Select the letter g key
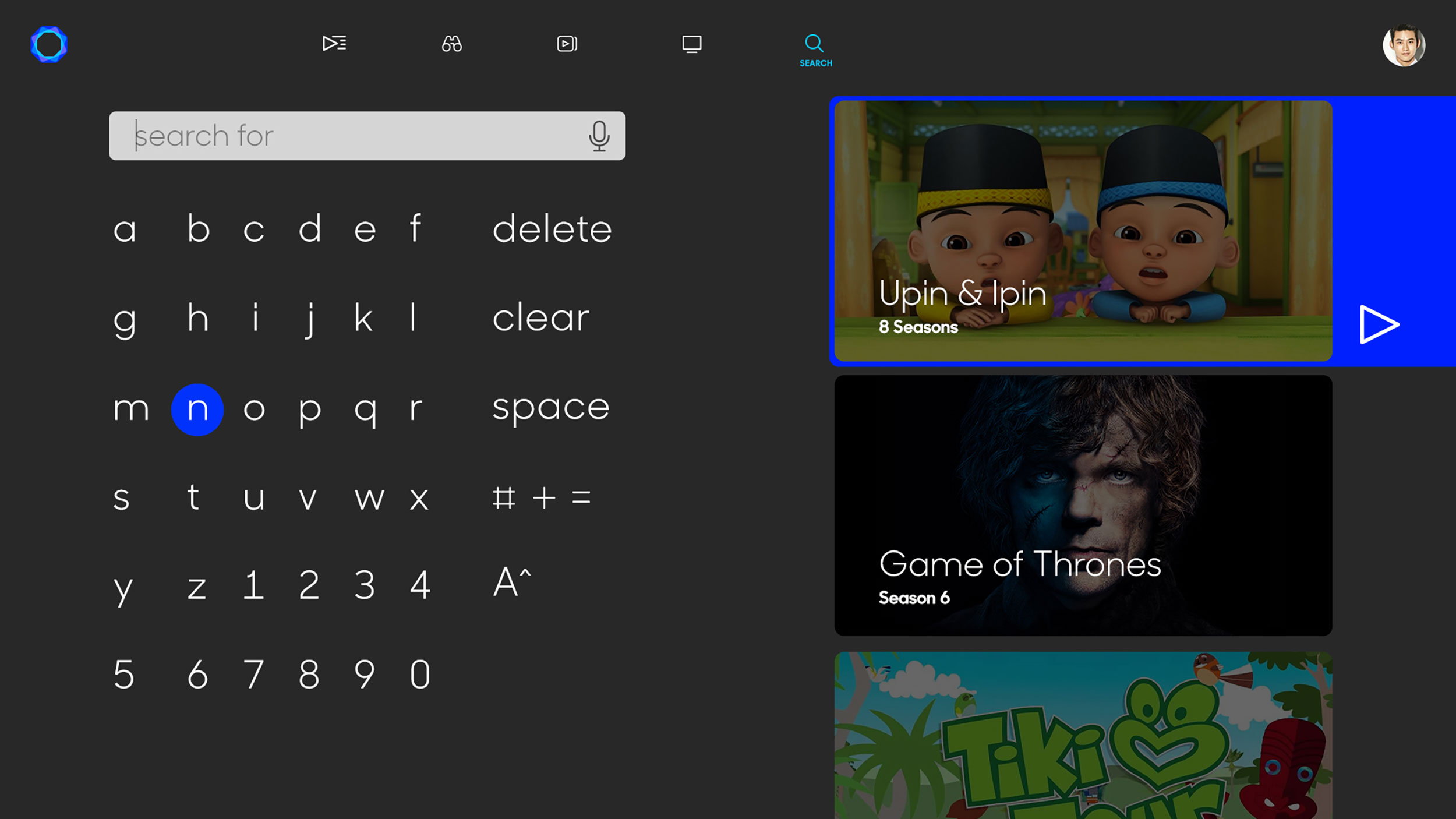The height and width of the screenshot is (819, 1456). [x=125, y=323]
